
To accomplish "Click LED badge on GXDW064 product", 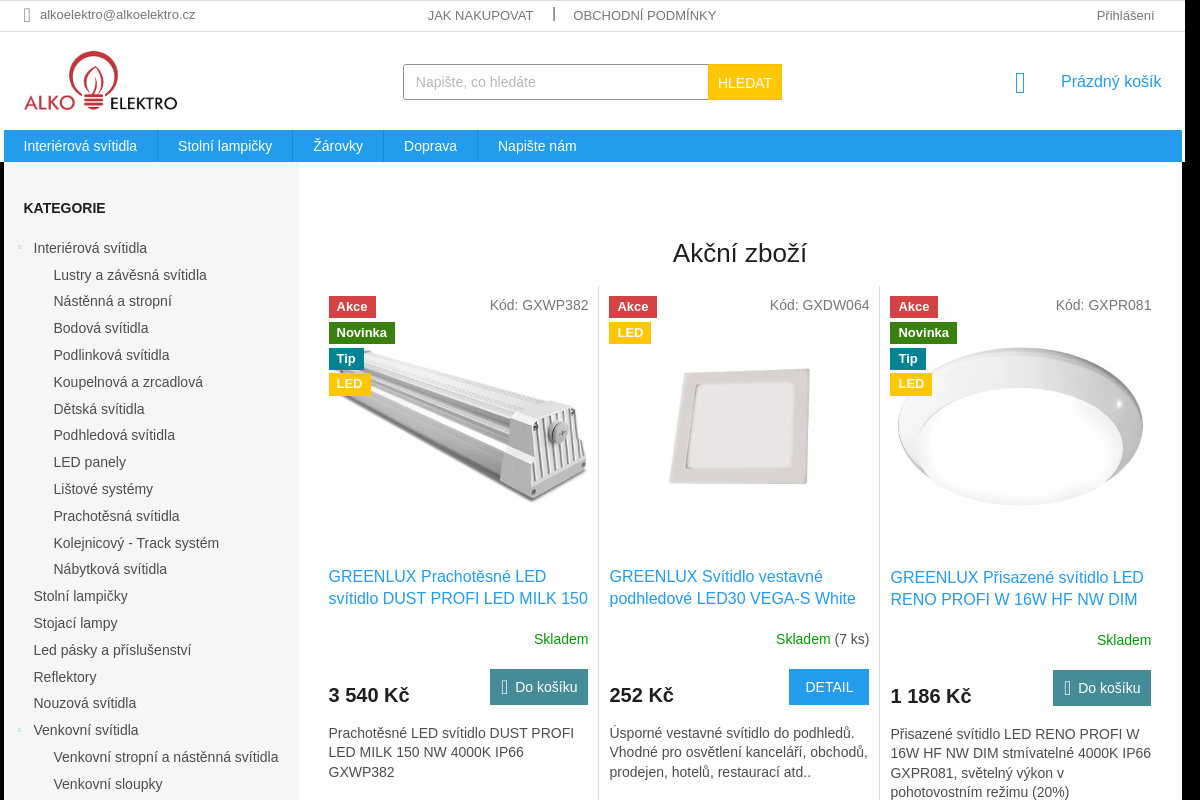I will point(630,333).
